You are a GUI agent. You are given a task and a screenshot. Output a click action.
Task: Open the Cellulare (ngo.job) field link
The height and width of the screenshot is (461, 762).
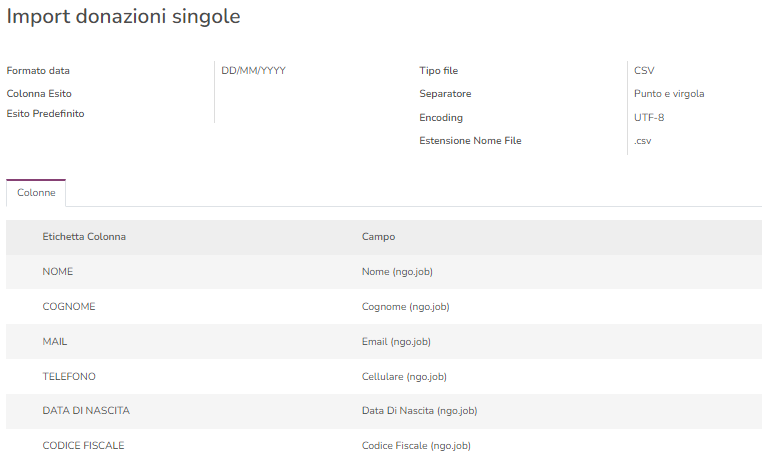coord(404,376)
